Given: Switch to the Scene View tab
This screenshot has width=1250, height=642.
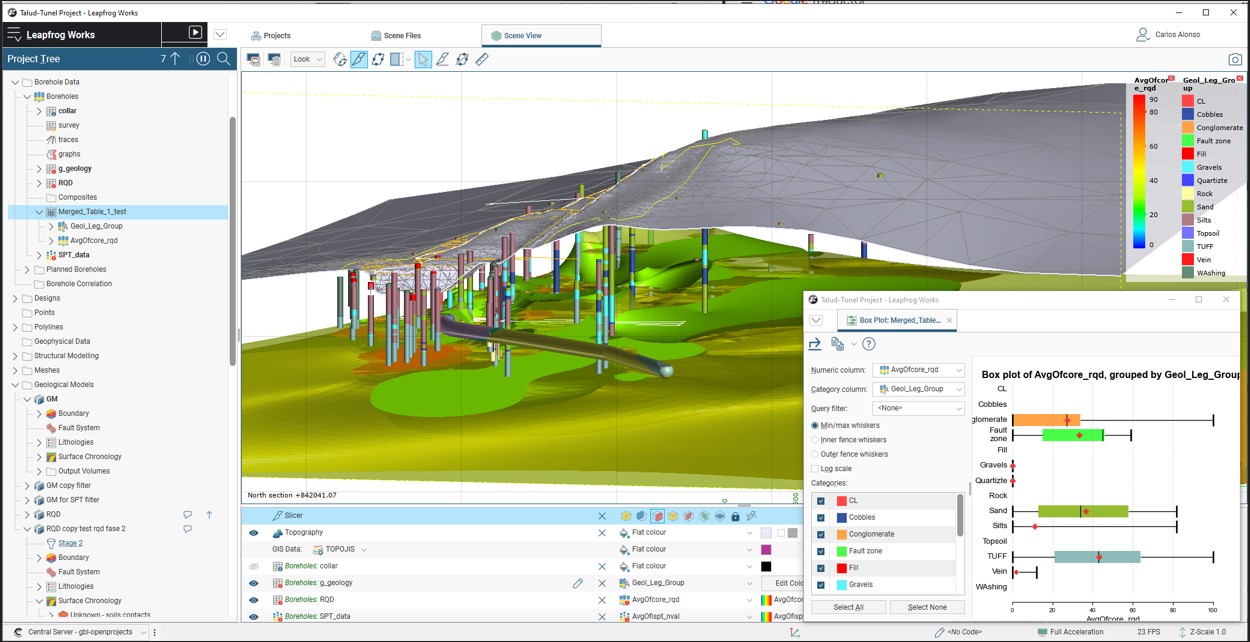Looking at the screenshot, I should [x=541, y=35].
